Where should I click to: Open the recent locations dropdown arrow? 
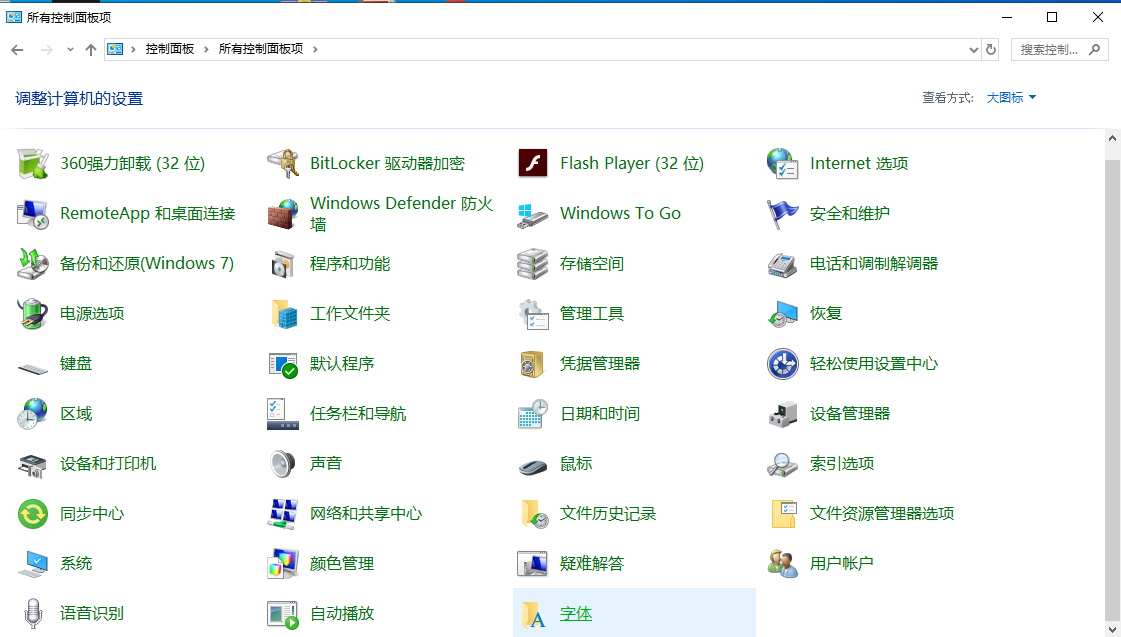70,49
